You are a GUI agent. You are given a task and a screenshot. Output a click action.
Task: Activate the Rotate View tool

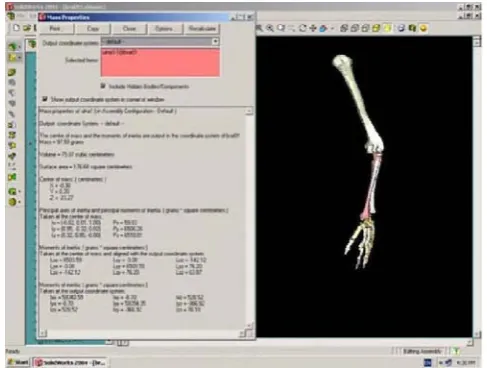(x=302, y=28)
